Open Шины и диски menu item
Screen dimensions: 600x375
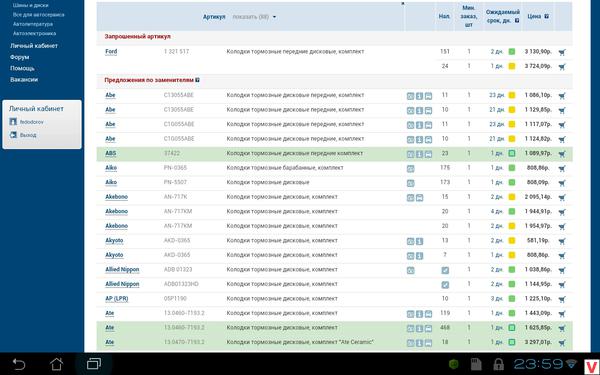31,5
